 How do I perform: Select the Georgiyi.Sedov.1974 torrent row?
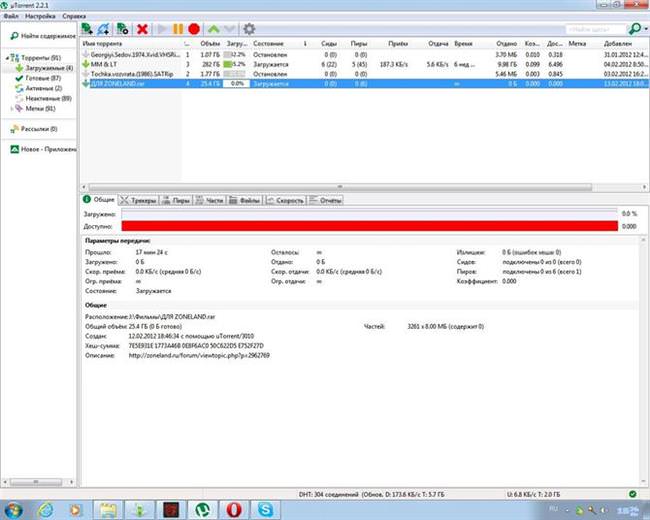[x=365, y=55]
